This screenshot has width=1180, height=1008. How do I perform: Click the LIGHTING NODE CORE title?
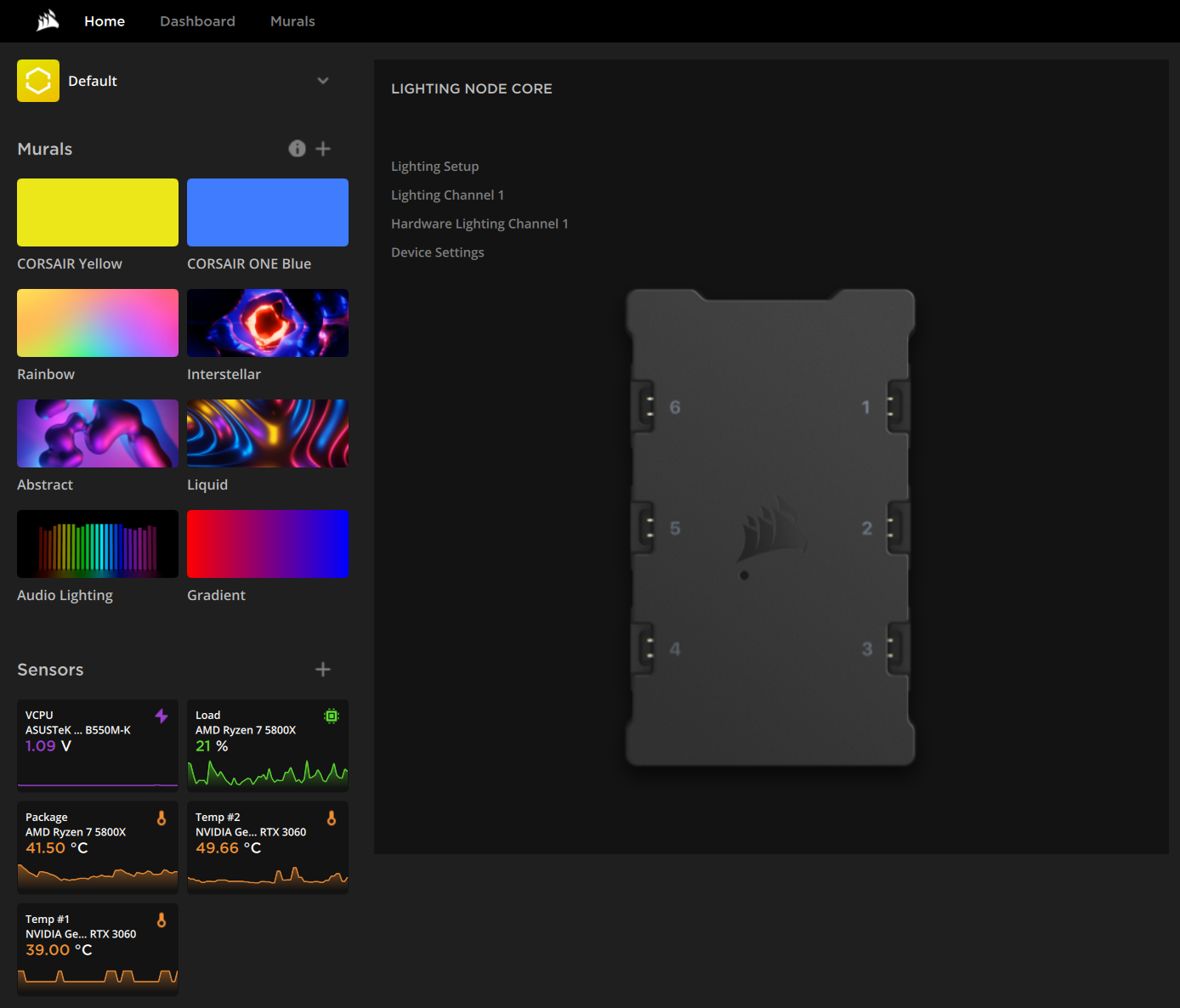pos(472,88)
